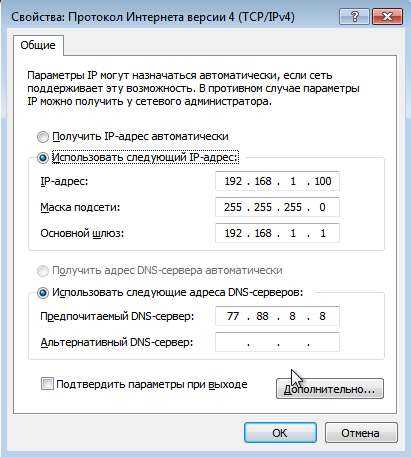The width and height of the screenshot is (411, 457).
Task: Click the help question mark button
Action: 354,16
